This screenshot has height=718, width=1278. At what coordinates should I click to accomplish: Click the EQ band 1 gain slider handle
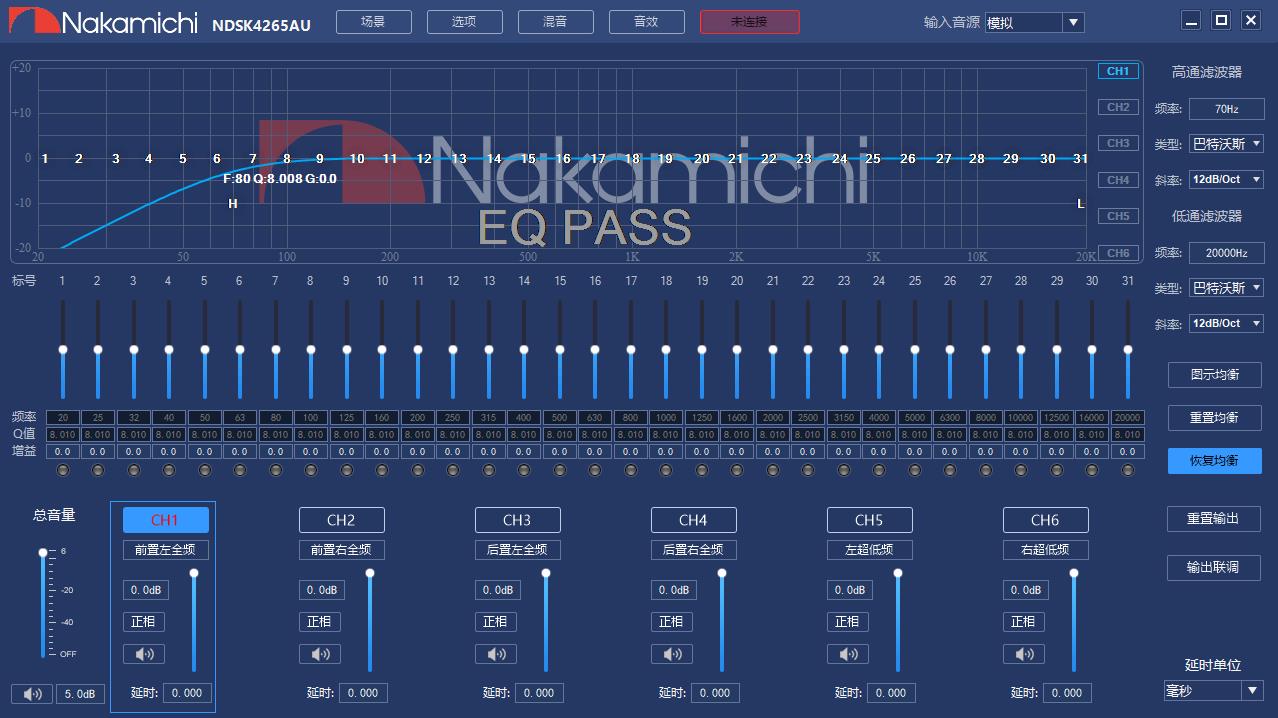tap(62, 350)
